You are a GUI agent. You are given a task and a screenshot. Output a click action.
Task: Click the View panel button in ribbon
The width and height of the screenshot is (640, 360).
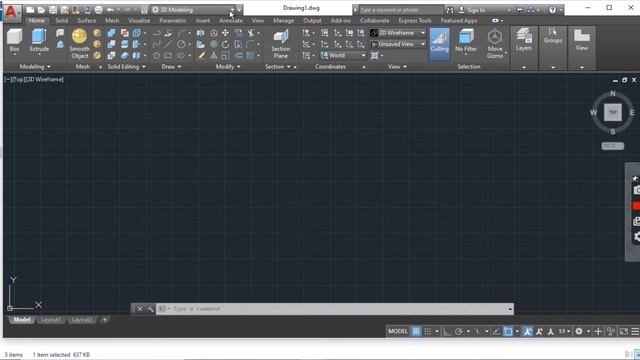582,40
